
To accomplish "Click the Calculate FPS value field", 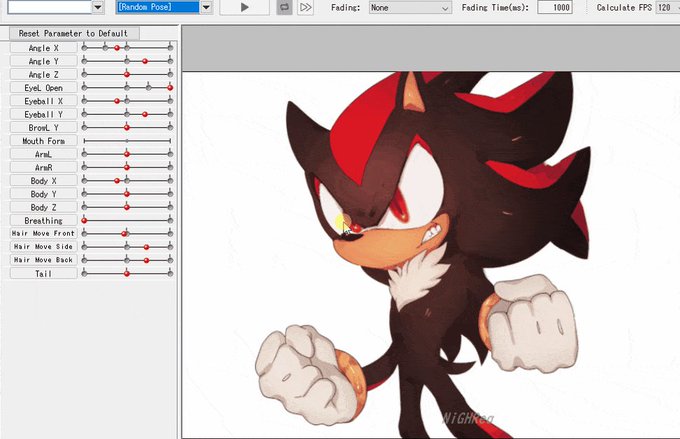I will pyautogui.click(x=667, y=7).
